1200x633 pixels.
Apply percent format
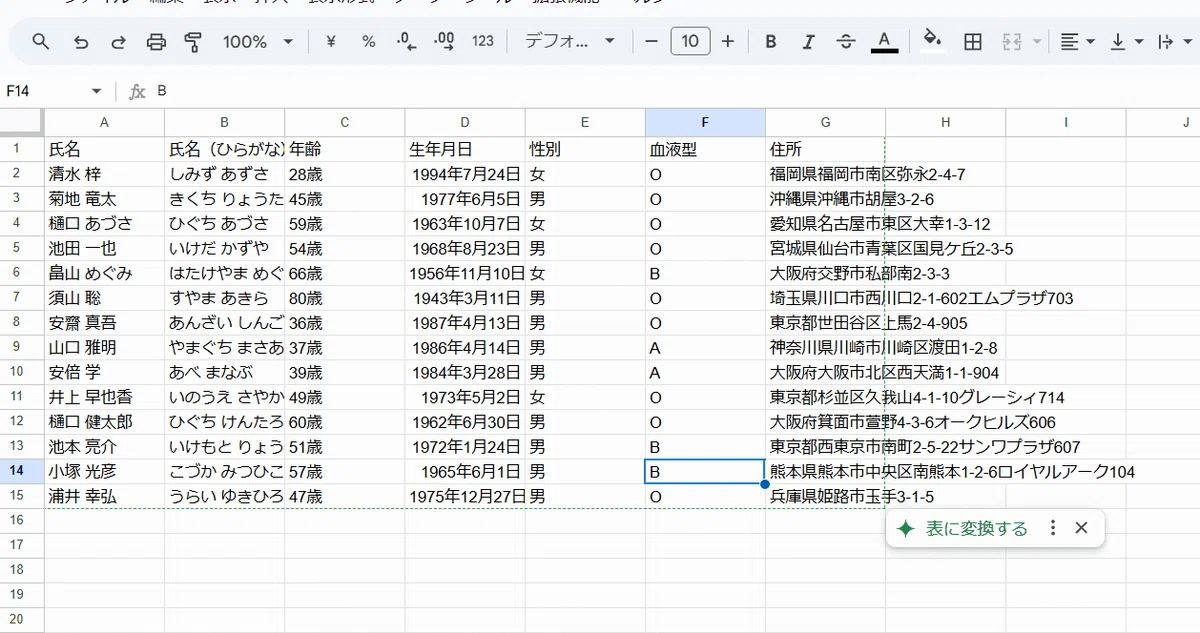coord(368,42)
